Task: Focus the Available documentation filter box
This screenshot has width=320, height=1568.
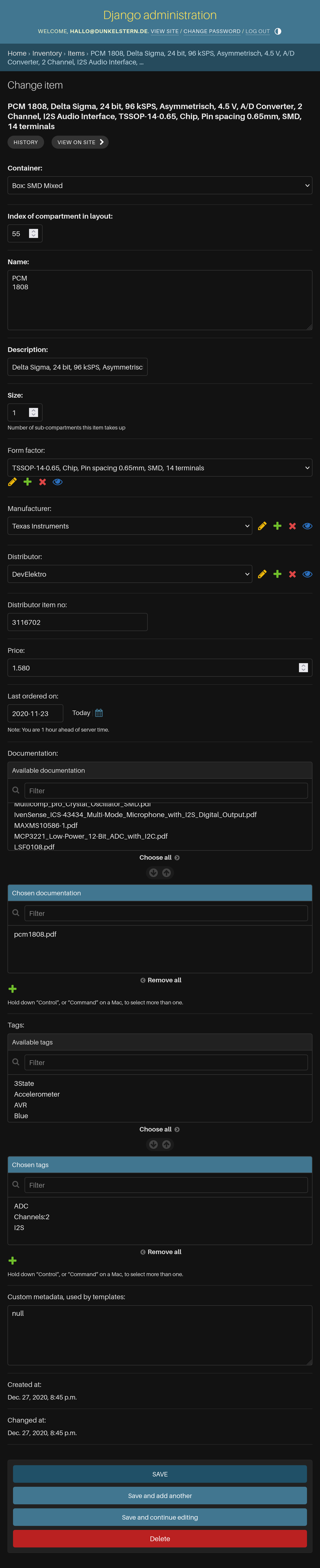Action: point(166,791)
